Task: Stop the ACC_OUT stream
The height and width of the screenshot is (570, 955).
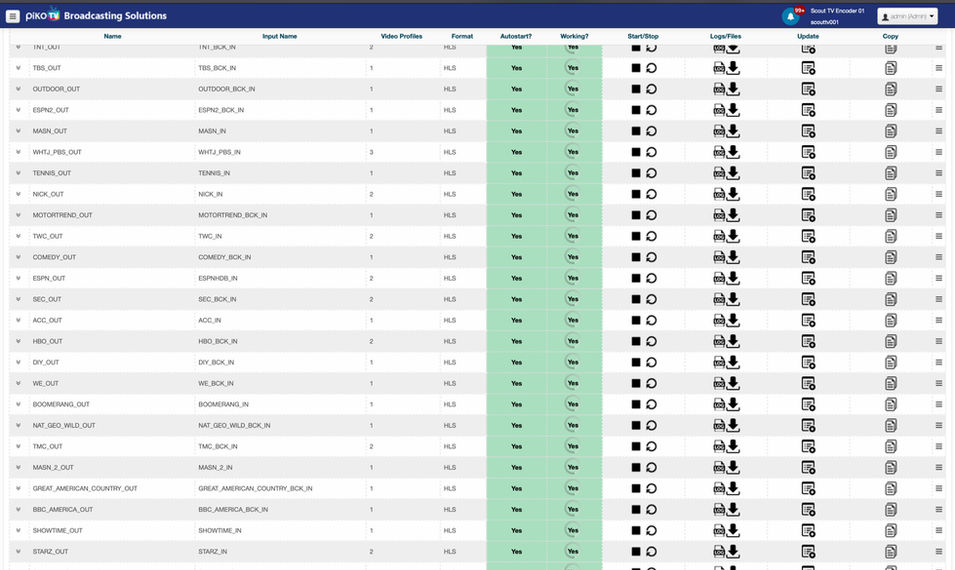Action: [636, 320]
